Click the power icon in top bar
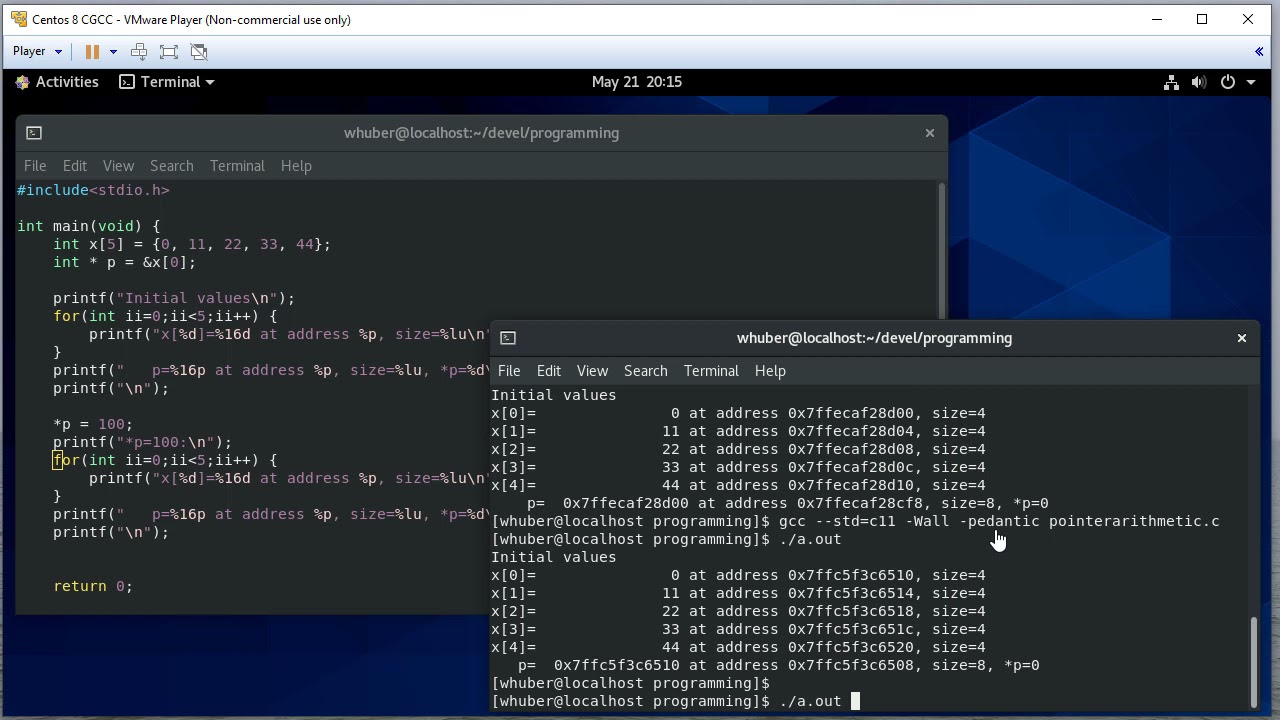 (x=1228, y=82)
